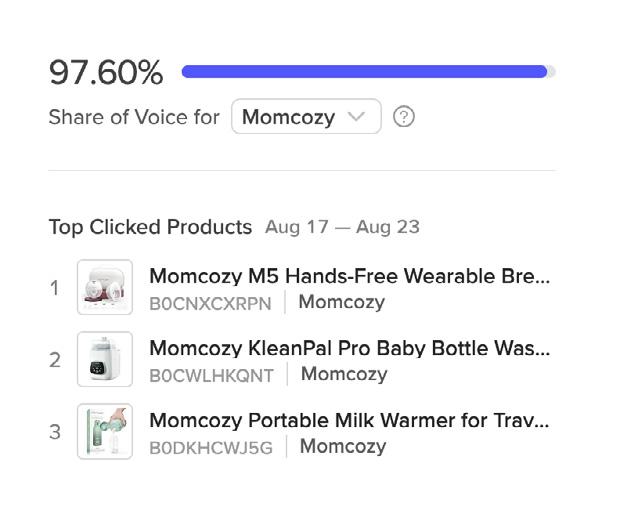Click Momcozy brand next to B0DKHCWJ5G
The image size is (620, 507).
pyautogui.click(x=343, y=446)
